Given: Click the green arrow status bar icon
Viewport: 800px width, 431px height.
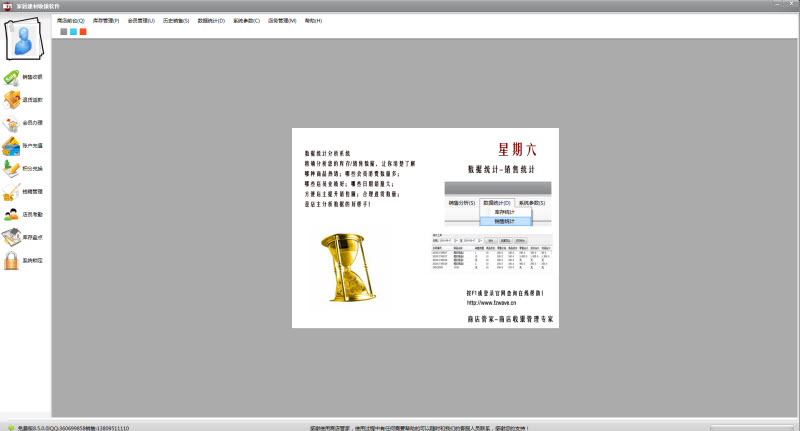Looking at the screenshot, I should tap(10, 428).
